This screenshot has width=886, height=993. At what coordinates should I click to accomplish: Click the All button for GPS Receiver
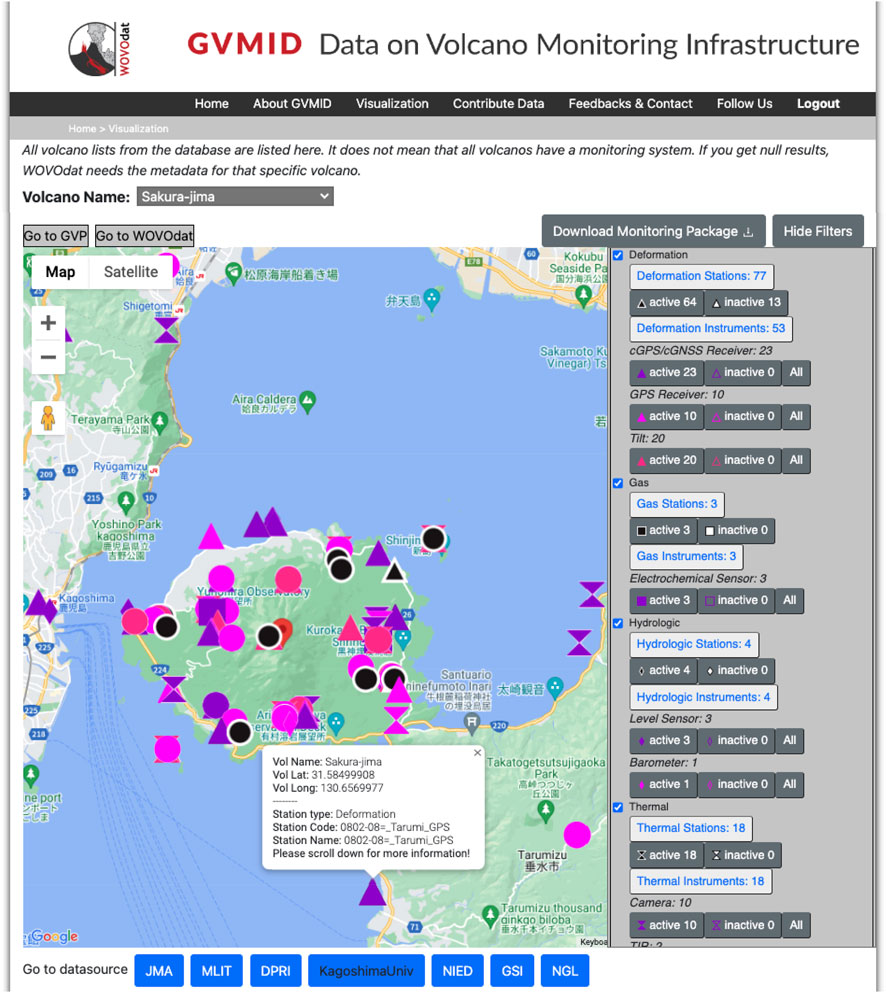pyautogui.click(x=796, y=417)
